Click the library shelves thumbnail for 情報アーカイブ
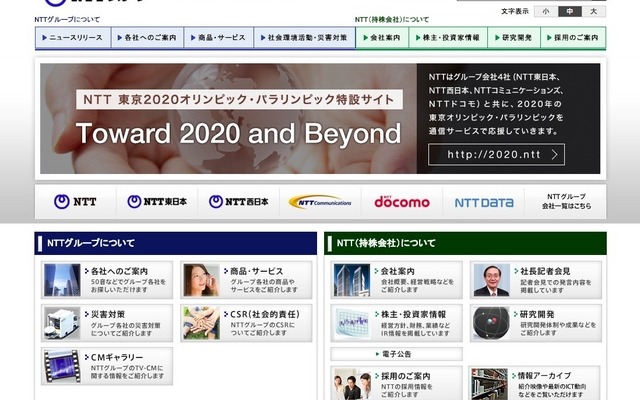The height and width of the screenshot is (400, 640). 489,384
